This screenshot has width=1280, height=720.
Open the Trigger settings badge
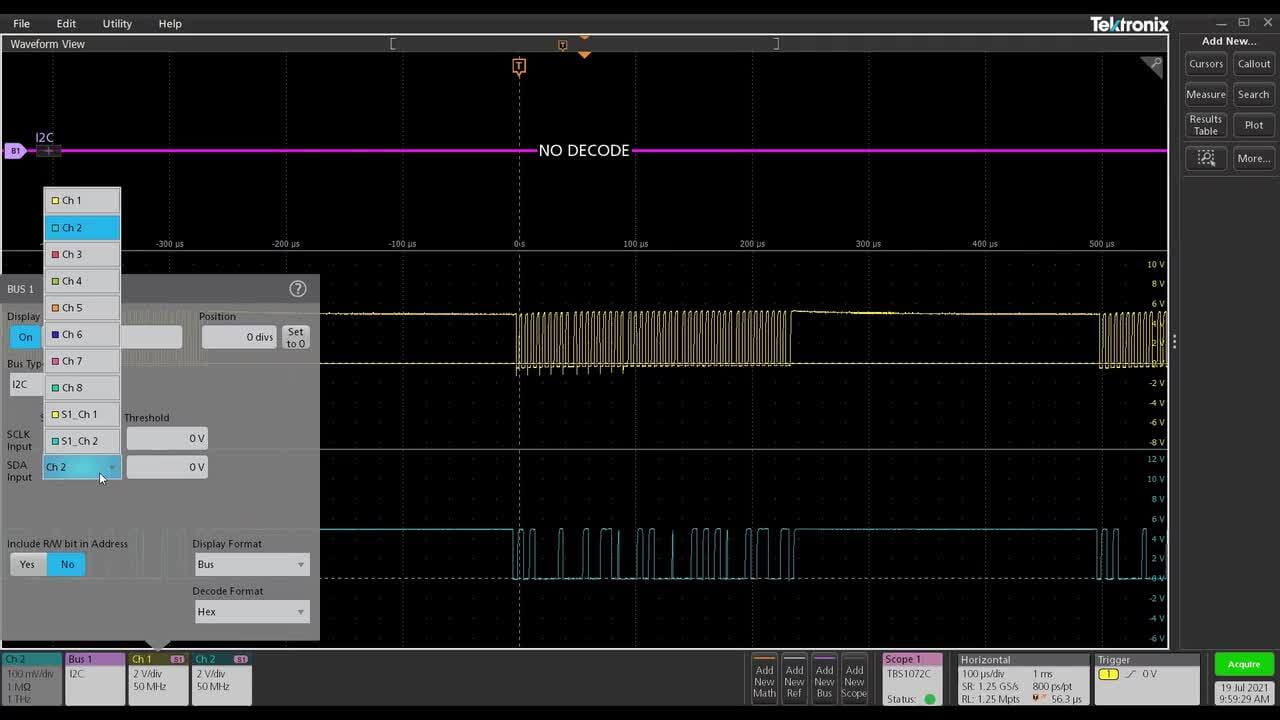pos(1147,679)
